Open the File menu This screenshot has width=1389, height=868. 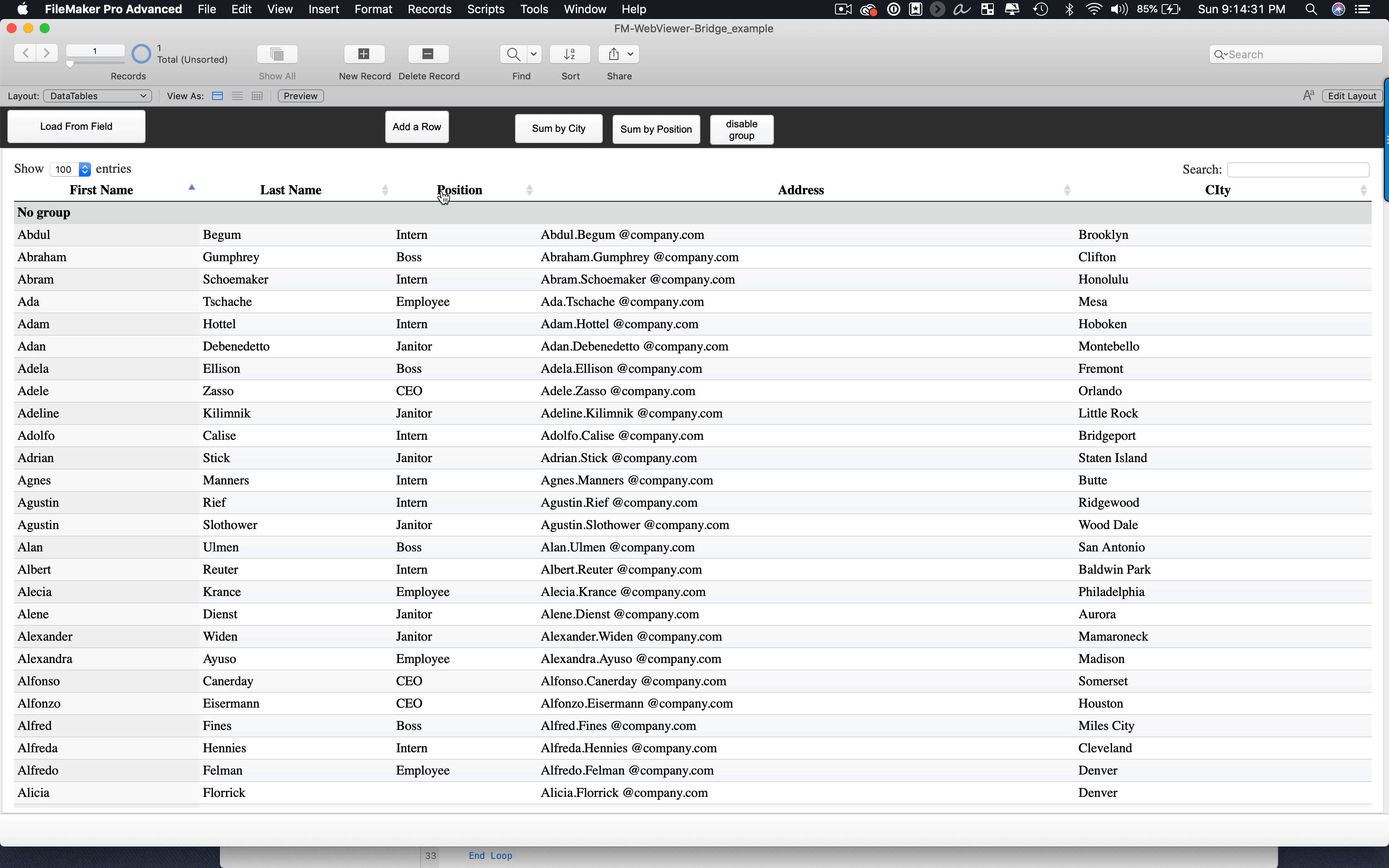[x=207, y=9]
